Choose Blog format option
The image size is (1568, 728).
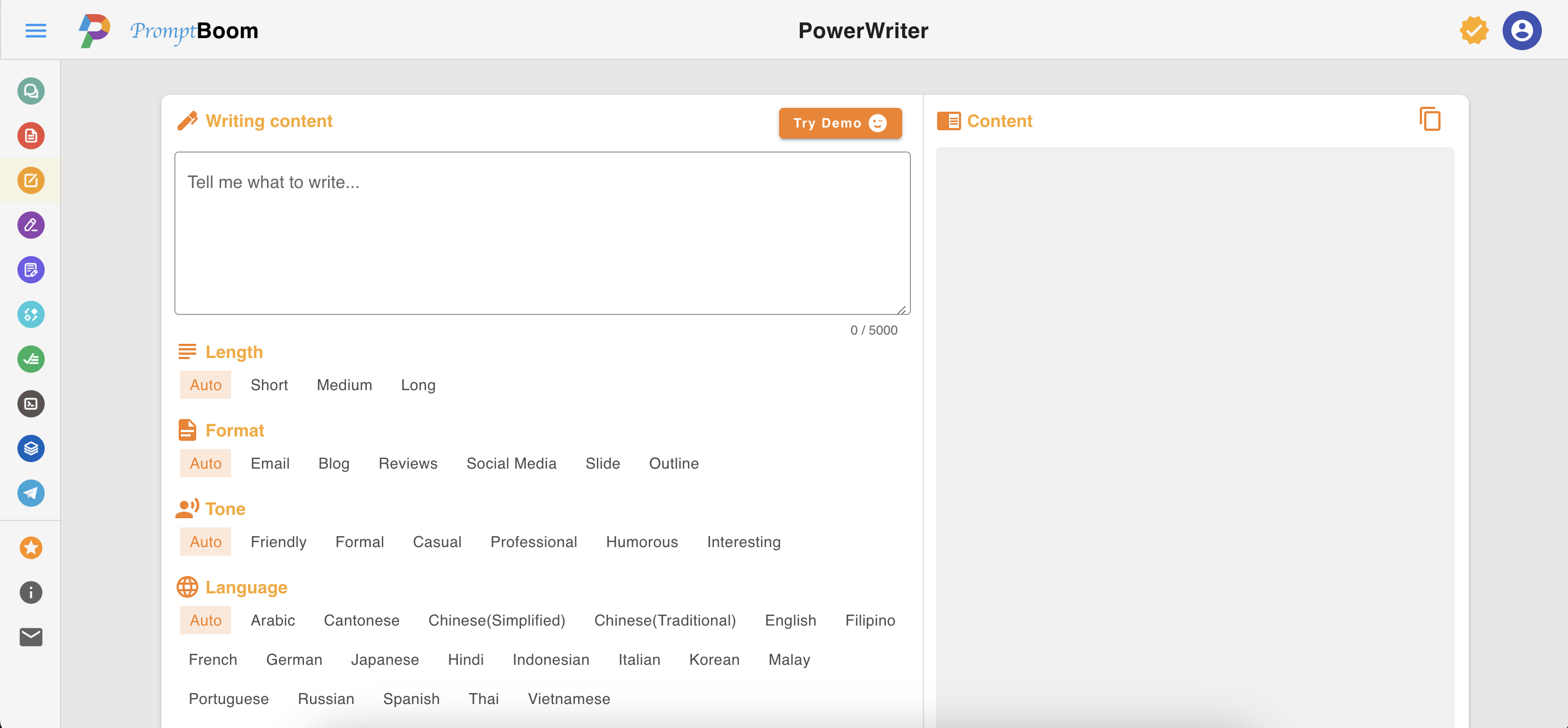pos(333,464)
